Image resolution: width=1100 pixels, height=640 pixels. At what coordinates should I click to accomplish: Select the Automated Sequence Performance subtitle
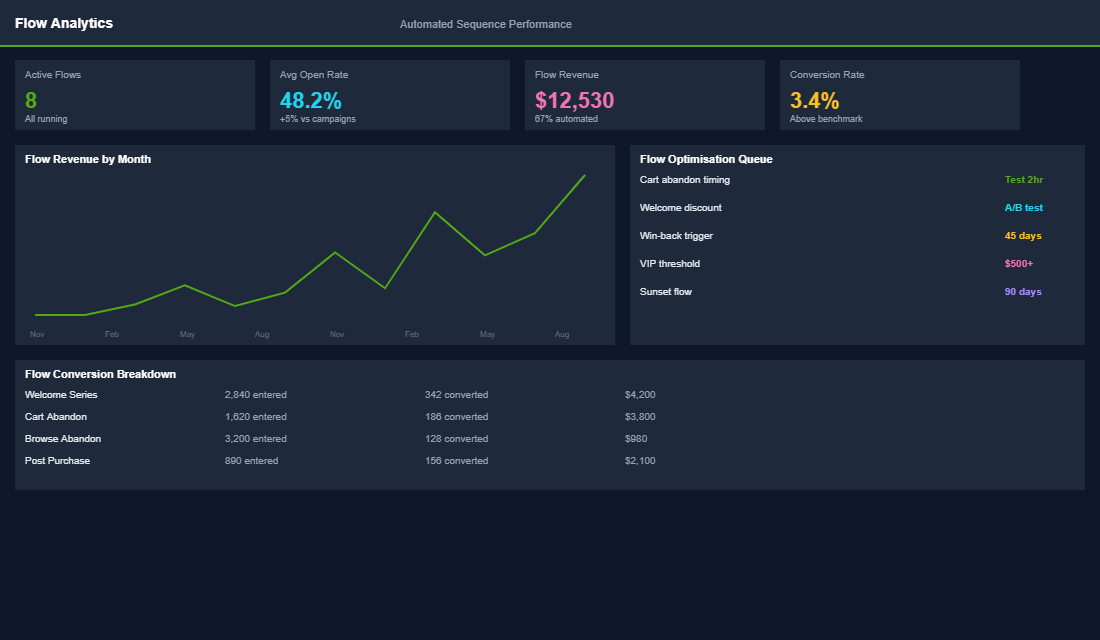coord(485,25)
